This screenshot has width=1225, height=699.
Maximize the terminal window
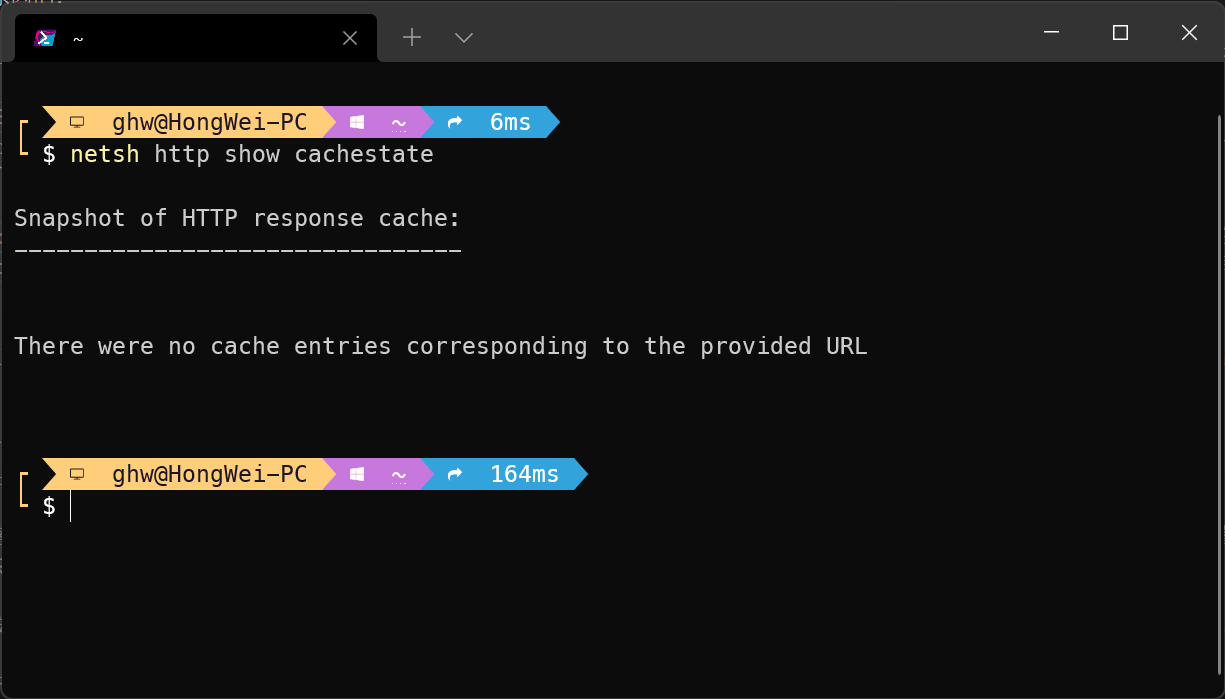[1120, 32]
